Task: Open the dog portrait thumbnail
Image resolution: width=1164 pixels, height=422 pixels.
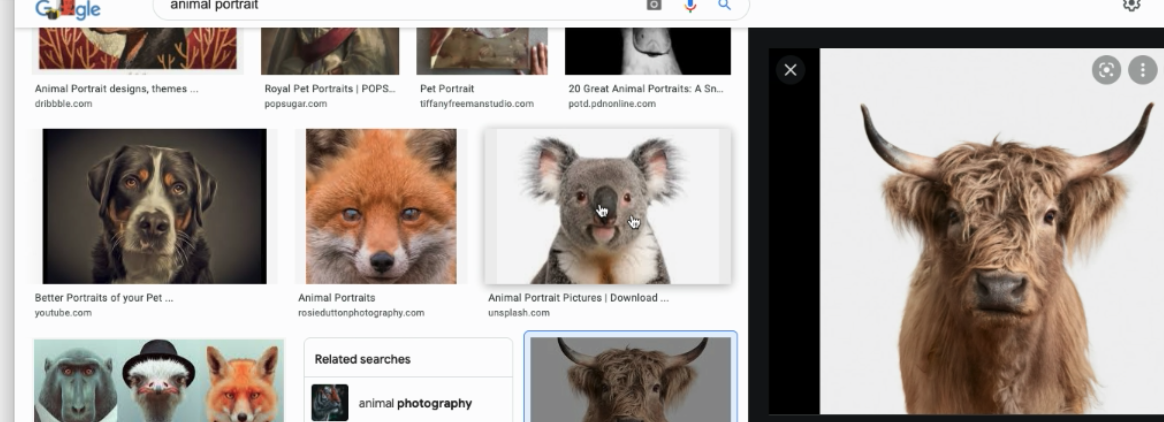Action: (154, 206)
